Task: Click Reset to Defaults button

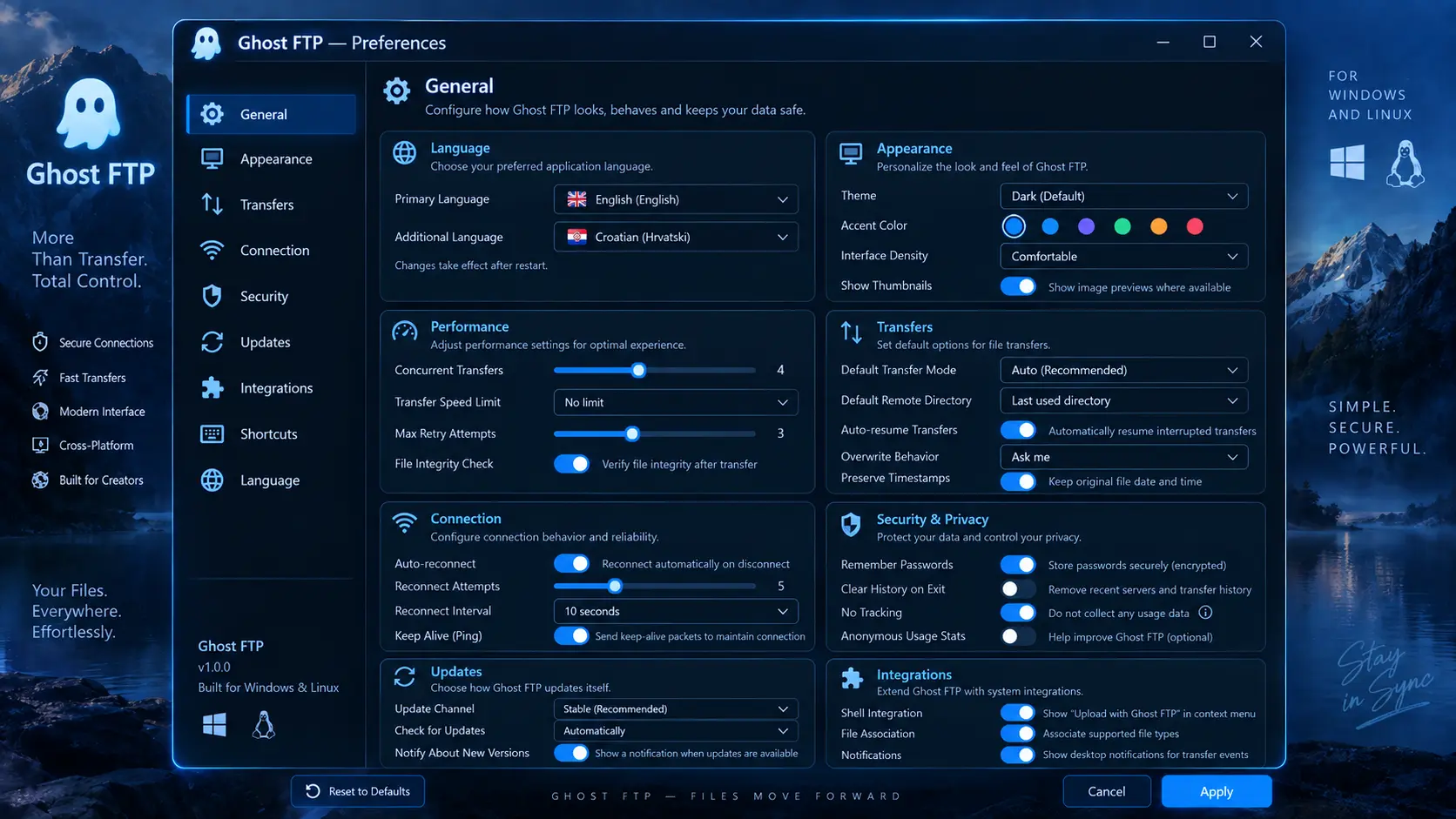Action: [358, 791]
